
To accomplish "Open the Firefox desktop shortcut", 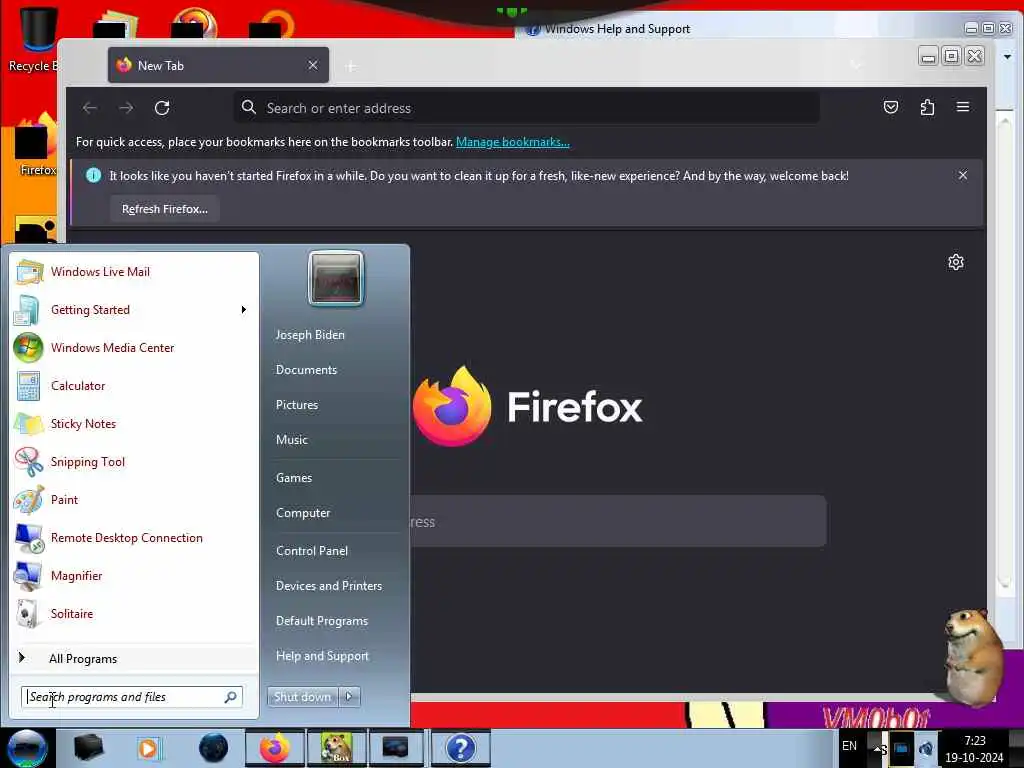I will pos(37,145).
